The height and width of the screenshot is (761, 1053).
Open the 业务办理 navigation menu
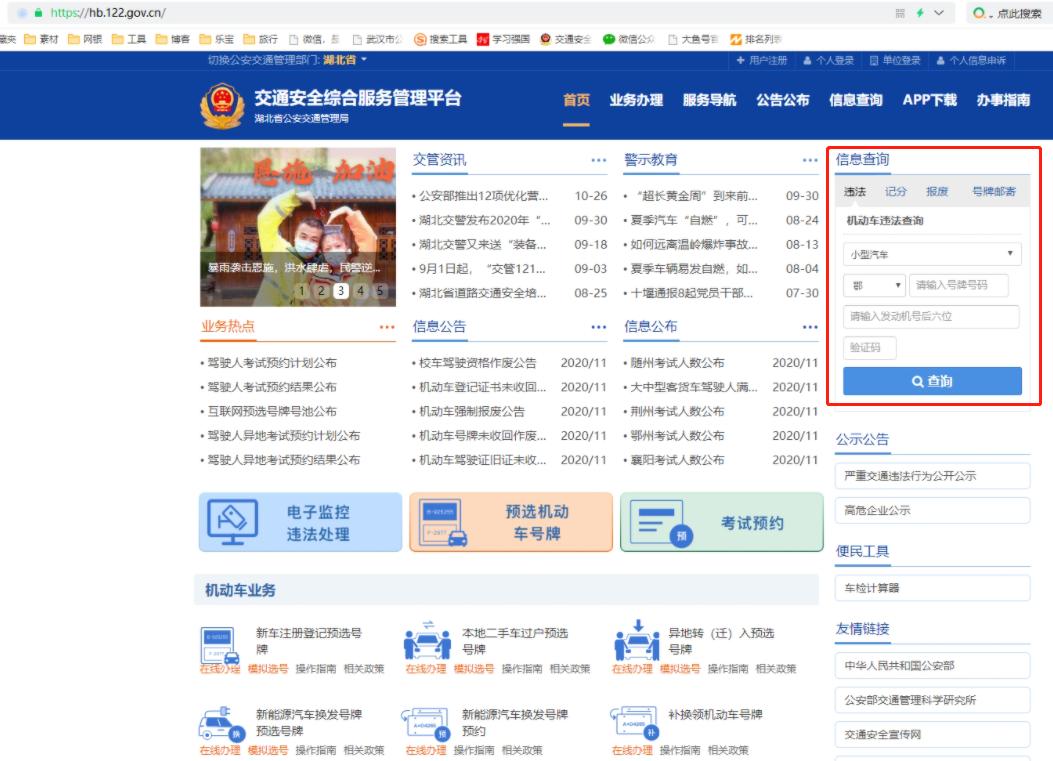coord(636,100)
